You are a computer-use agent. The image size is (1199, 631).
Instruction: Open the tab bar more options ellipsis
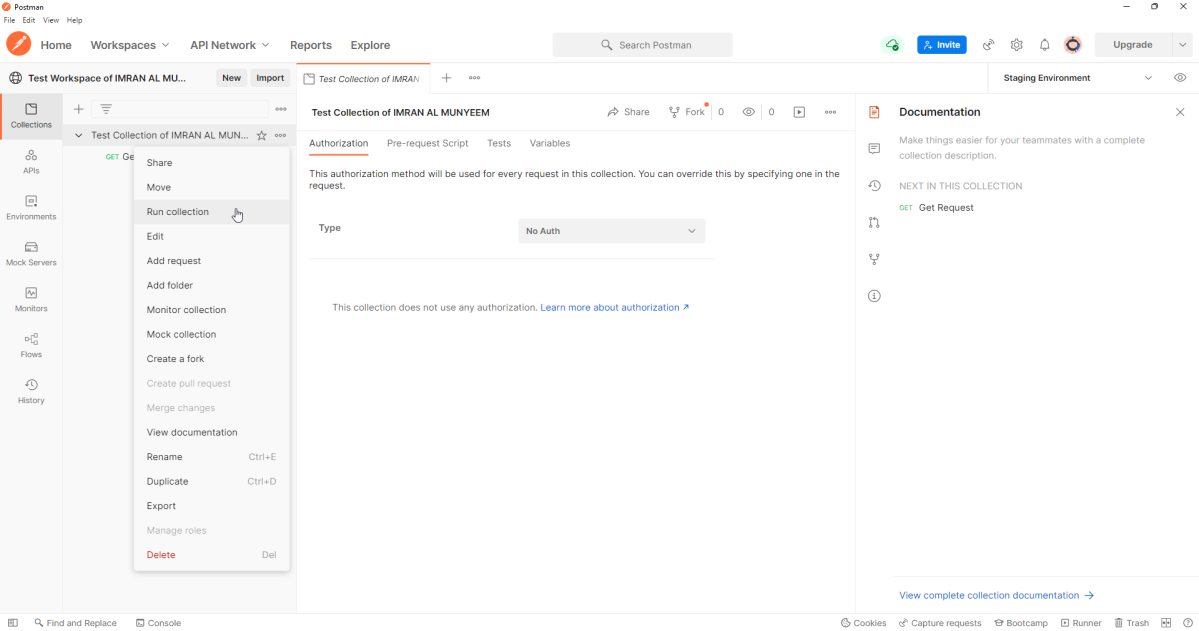[474, 78]
